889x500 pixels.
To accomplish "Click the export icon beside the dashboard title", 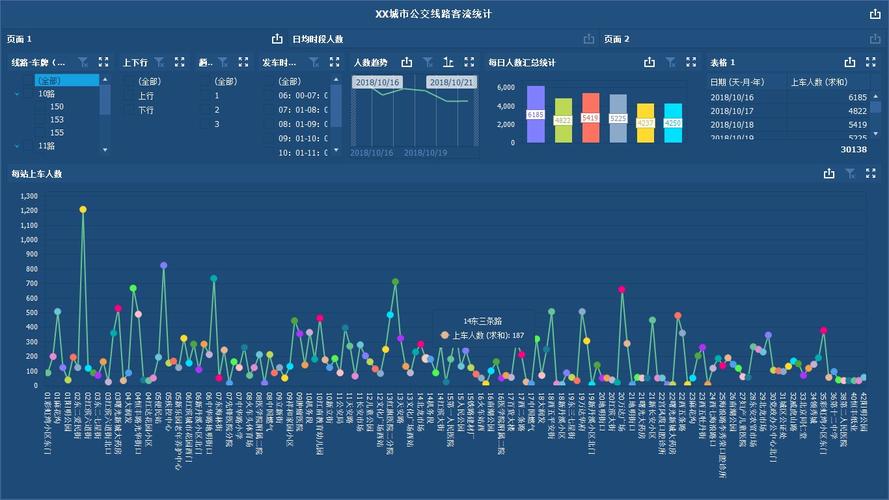I will [875, 14].
